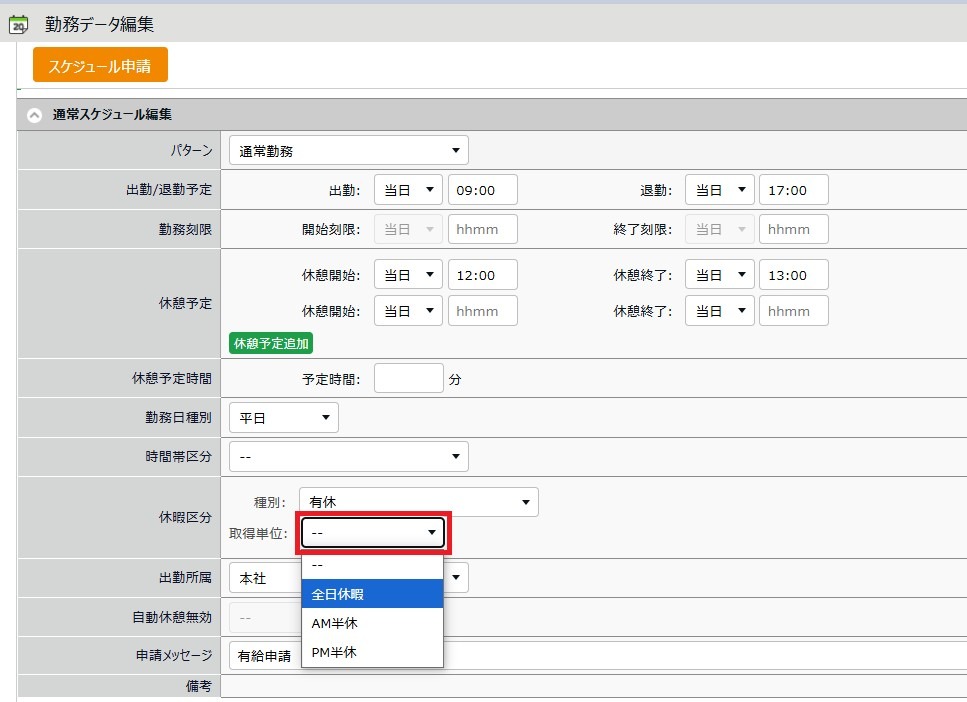
Task: Select 全日休暇 from the open list
Action: 372,594
